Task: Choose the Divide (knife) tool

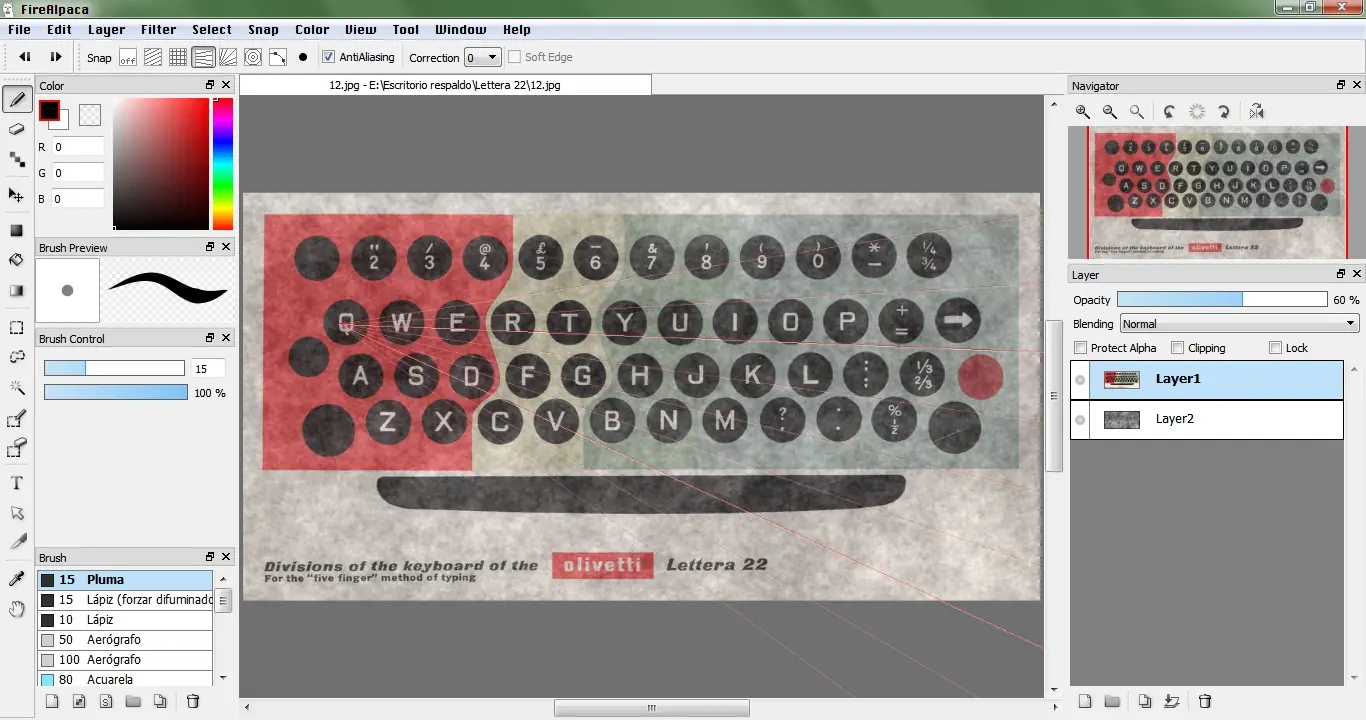Action: click(16, 542)
